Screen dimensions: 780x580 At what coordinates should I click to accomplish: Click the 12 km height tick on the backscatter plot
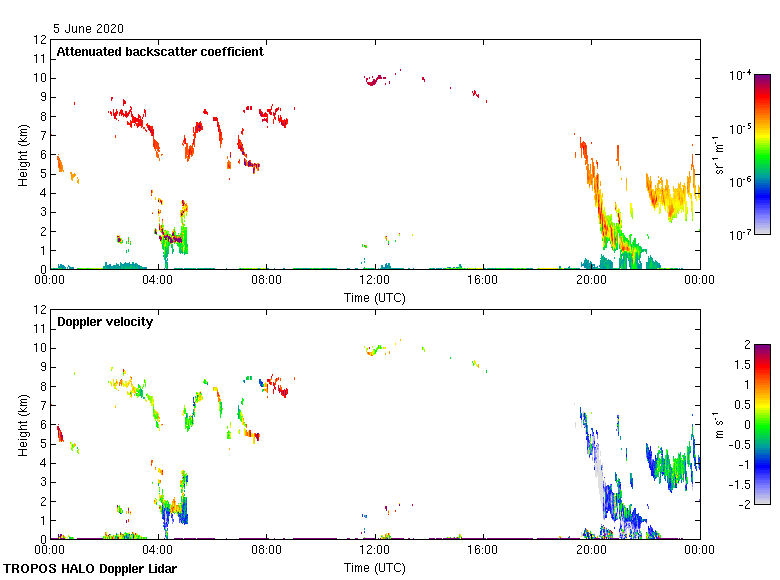pyautogui.click(x=41, y=40)
